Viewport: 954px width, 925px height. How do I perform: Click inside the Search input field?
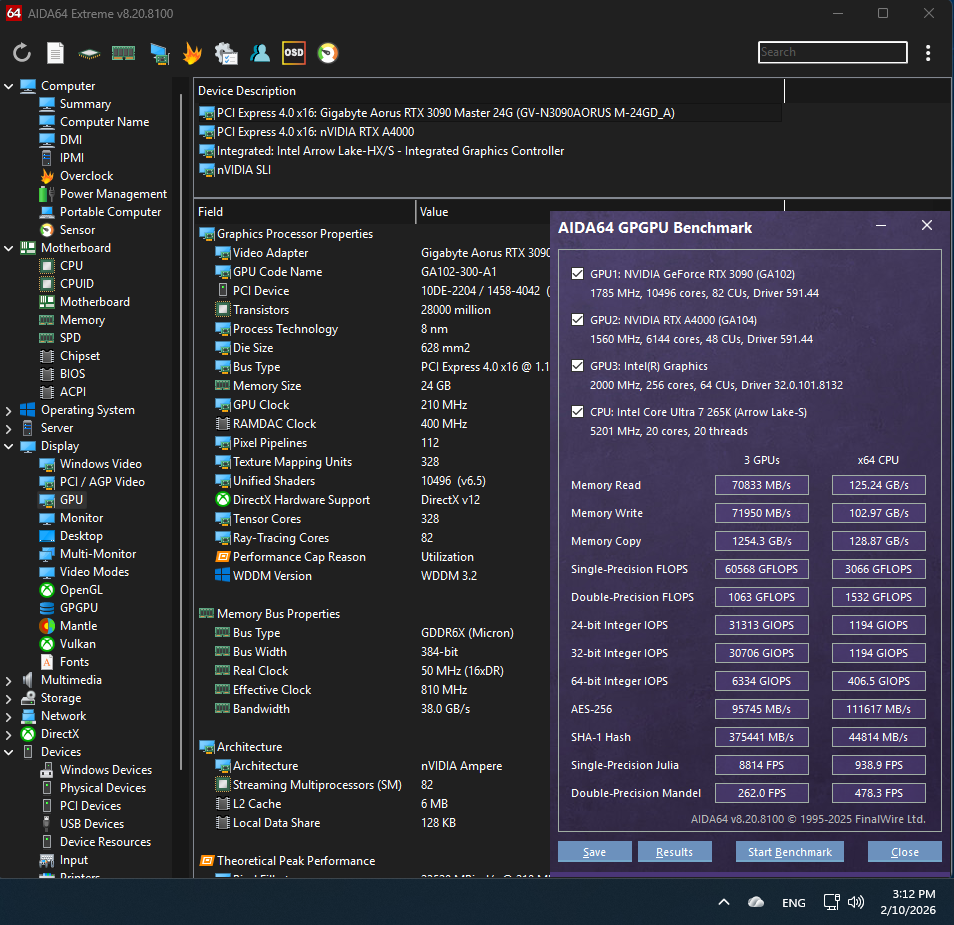click(832, 53)
